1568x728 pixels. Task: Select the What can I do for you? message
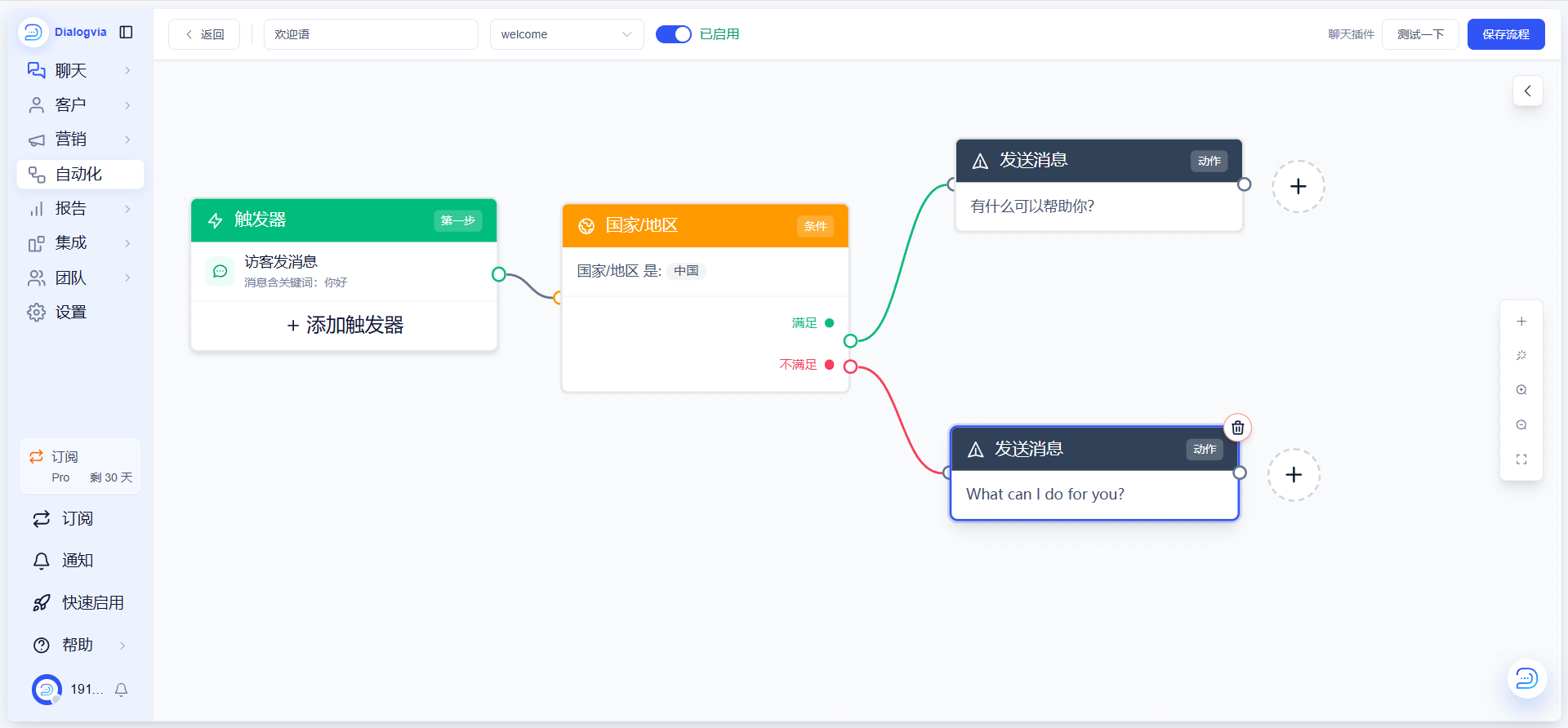[1045, 495]
